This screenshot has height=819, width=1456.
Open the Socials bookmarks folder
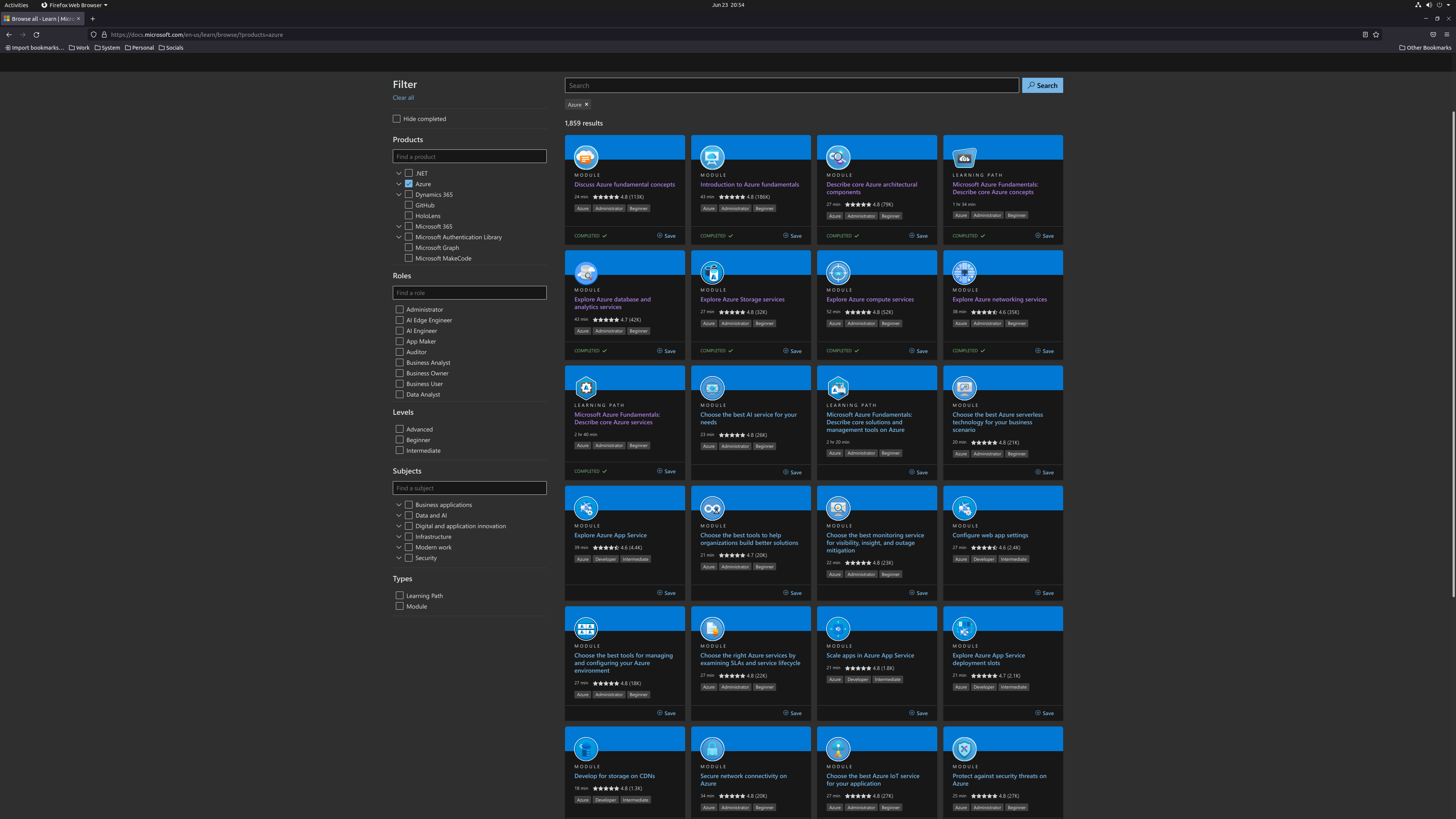(x=171, y=47)
